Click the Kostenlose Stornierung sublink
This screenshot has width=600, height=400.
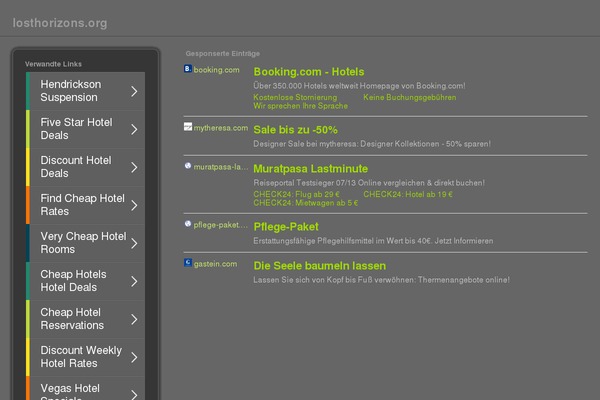tap(295, 97)
